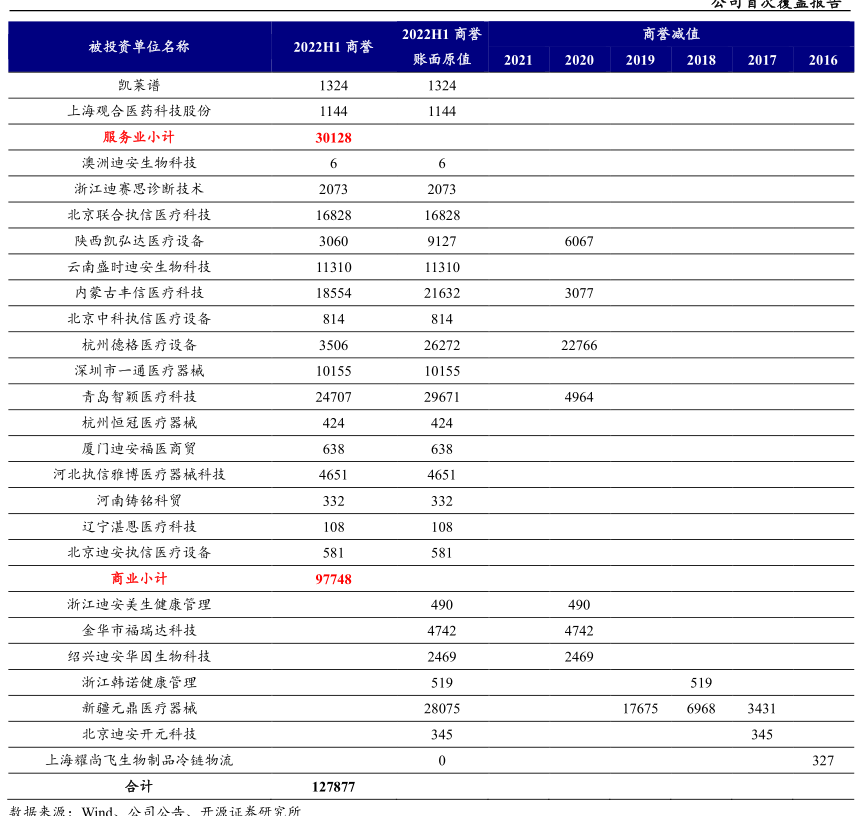
Task: Select the red value 97748
Action: coord(333,579)
